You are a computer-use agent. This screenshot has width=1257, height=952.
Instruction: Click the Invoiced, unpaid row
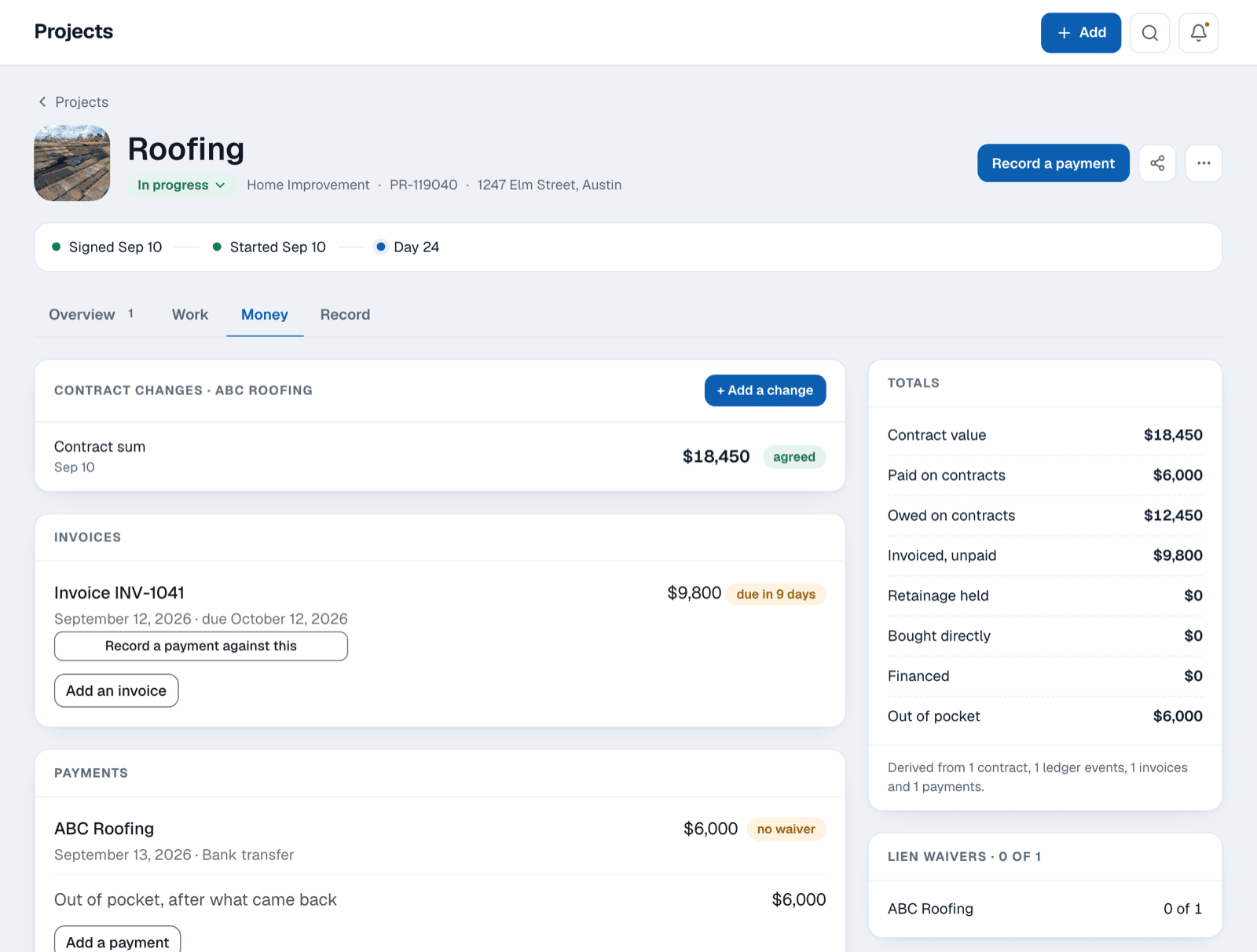coord(1045,555)
